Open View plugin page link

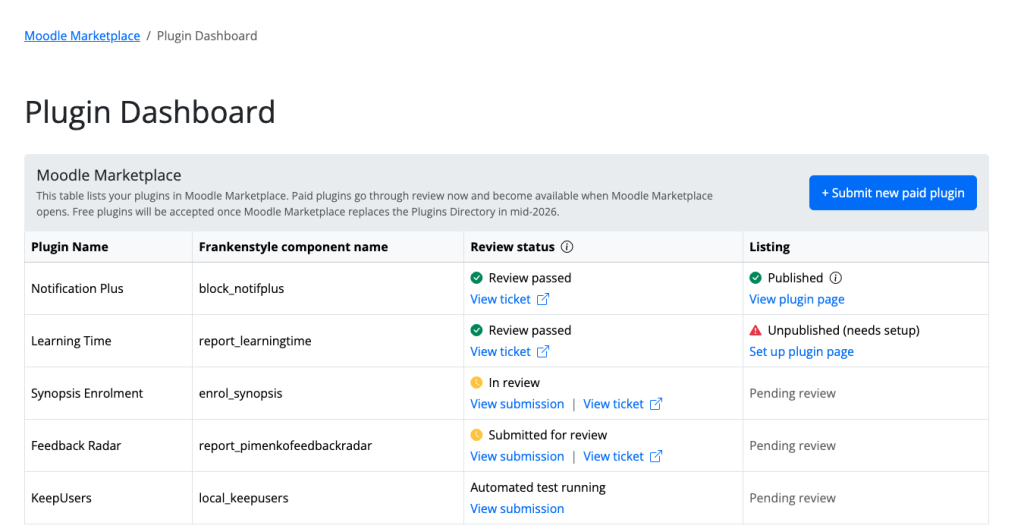click(797, 299)
